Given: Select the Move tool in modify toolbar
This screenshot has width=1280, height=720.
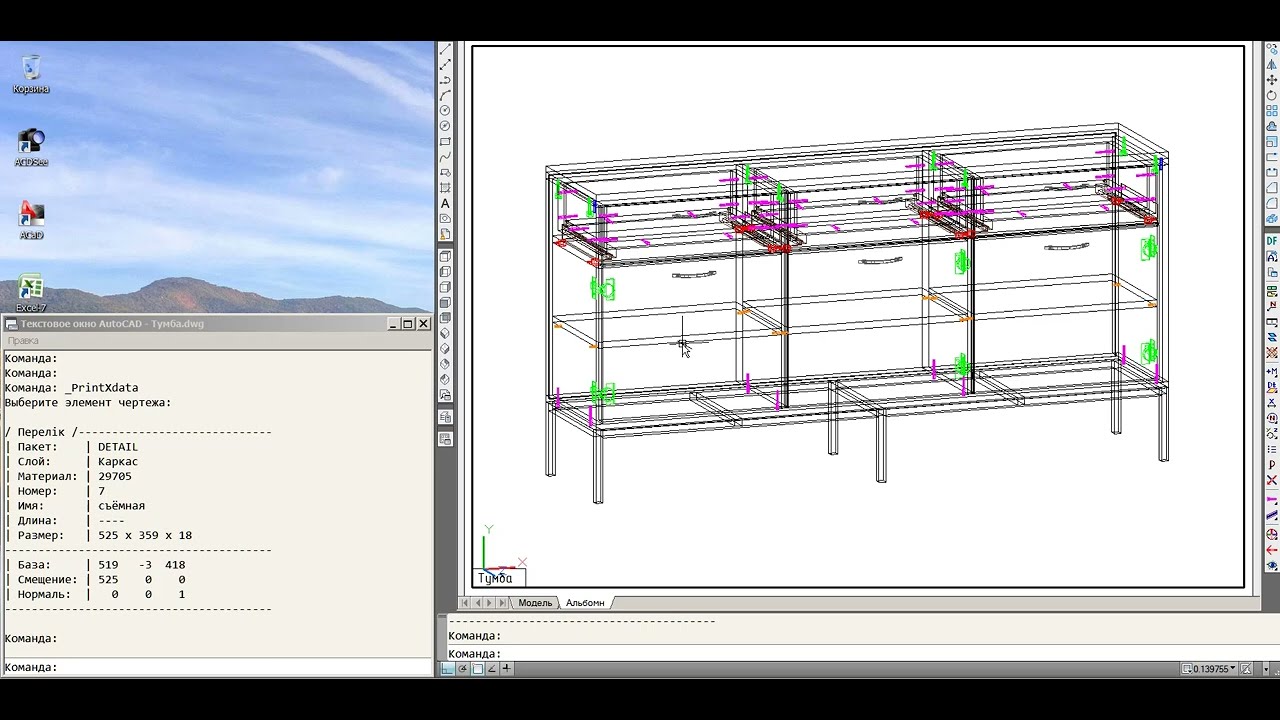Looking at the screenshot, I should pos(1272,80).
